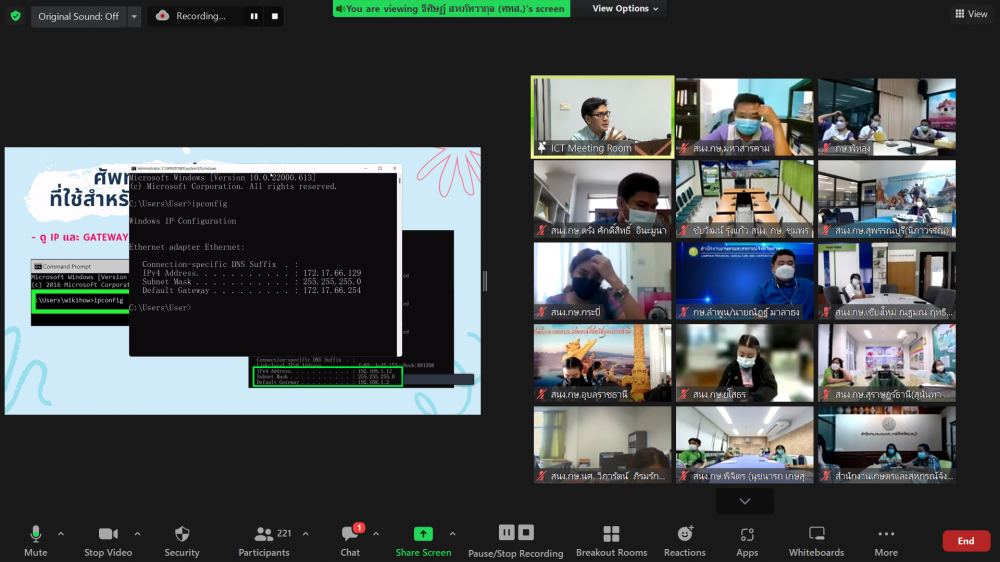Pause recording using the top bar pause button
1000x562 pixels.
[x=254, y=16]
